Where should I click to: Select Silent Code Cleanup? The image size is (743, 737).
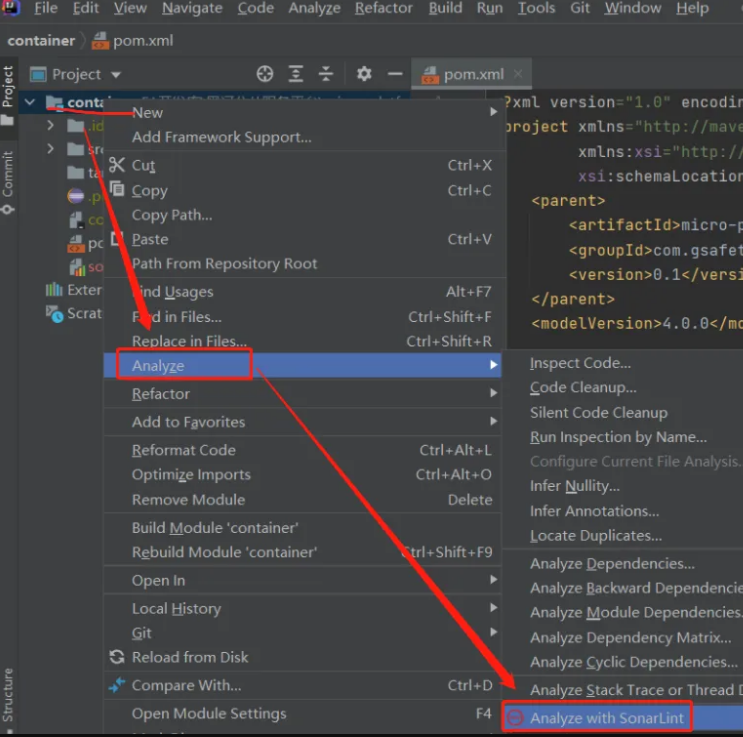point(598,412)
